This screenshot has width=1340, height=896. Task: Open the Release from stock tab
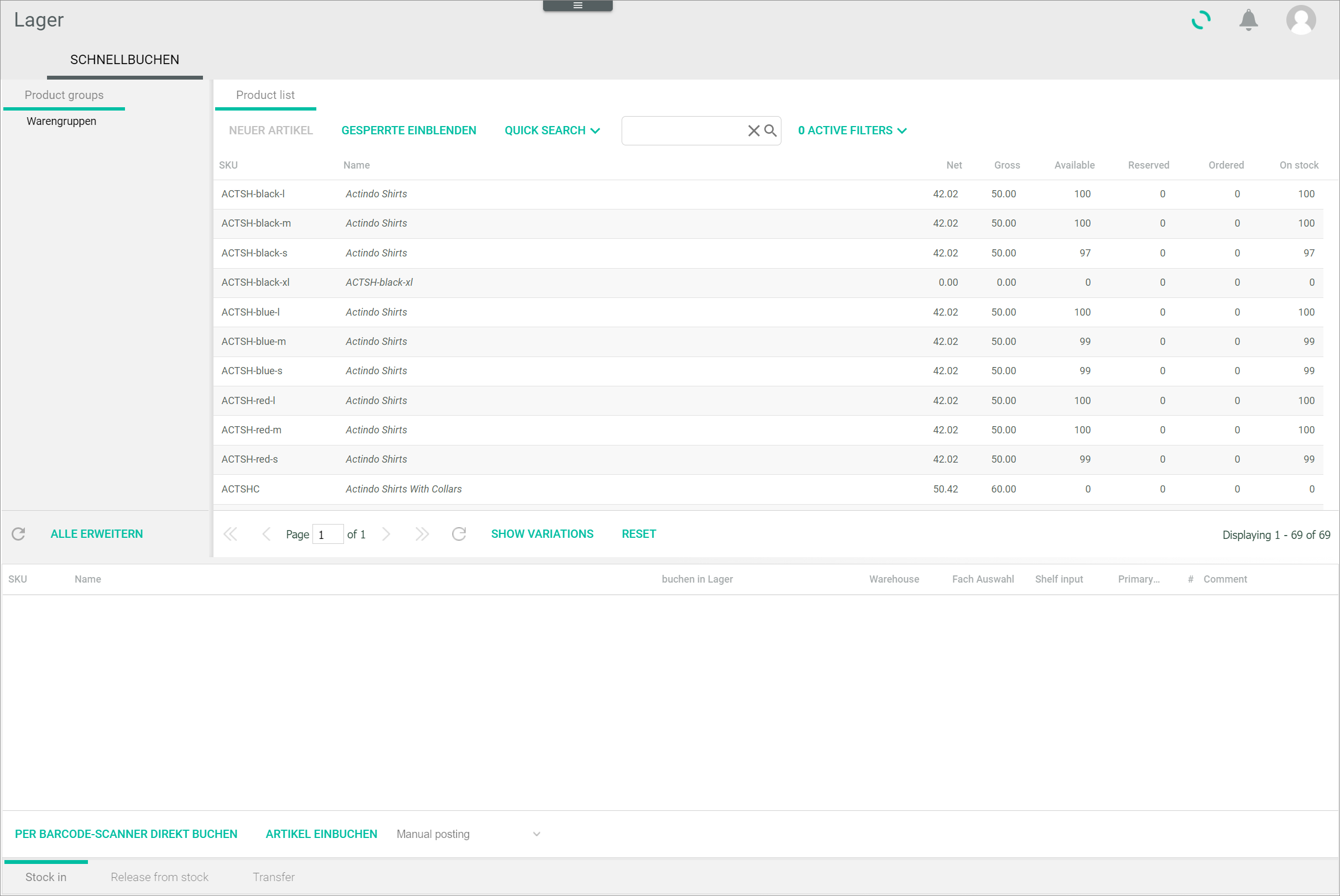[159, 877]
